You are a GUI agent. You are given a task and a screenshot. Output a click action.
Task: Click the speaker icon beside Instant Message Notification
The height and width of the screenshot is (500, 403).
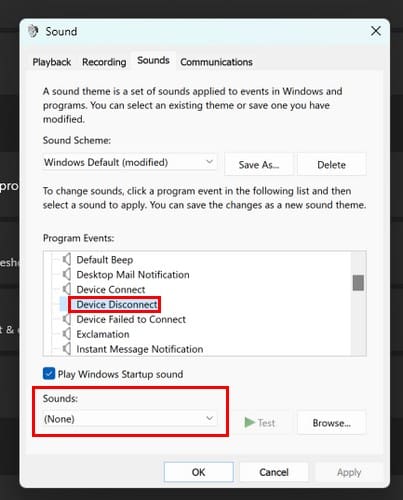[67, 349]
